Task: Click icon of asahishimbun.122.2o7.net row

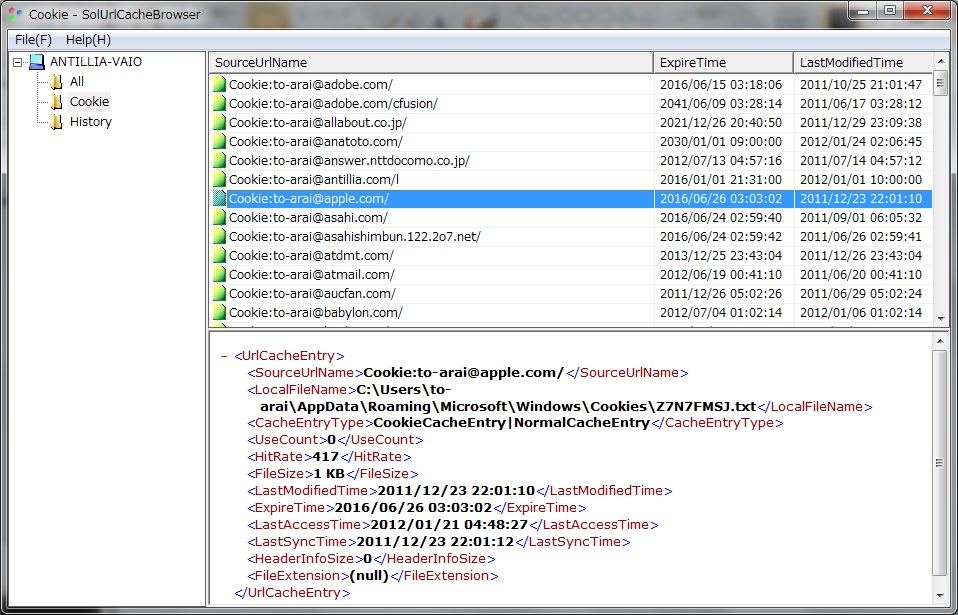Action: [x=219, y=236]
